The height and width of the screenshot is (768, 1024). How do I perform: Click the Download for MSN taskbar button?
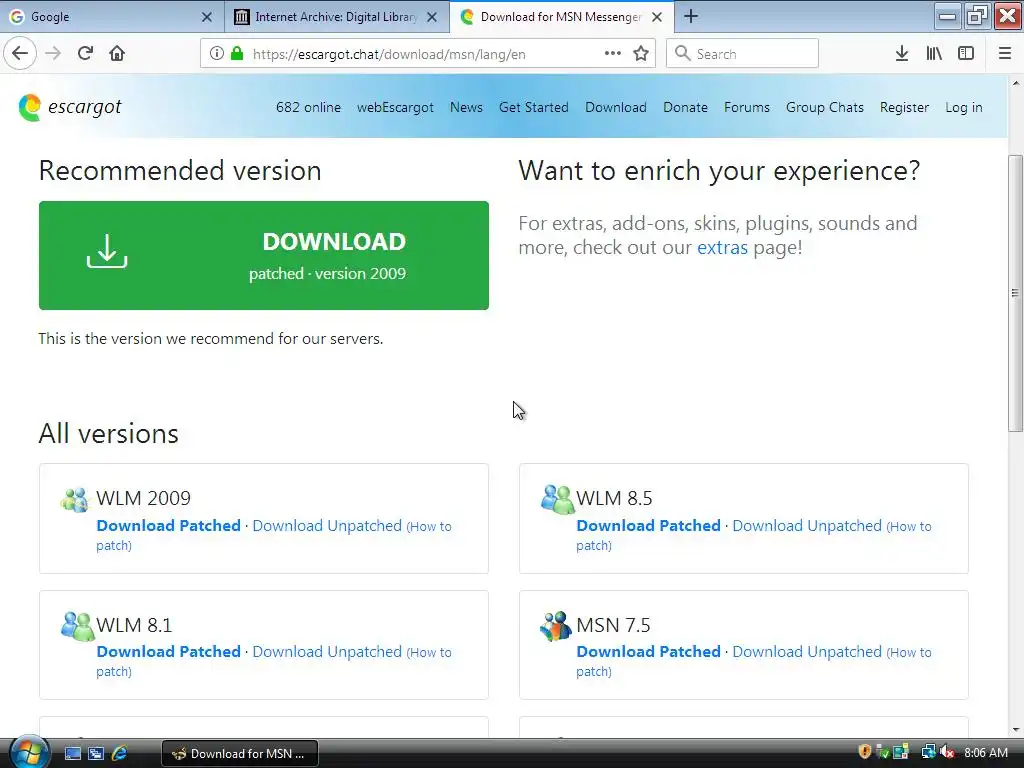[x=240, y=753]
